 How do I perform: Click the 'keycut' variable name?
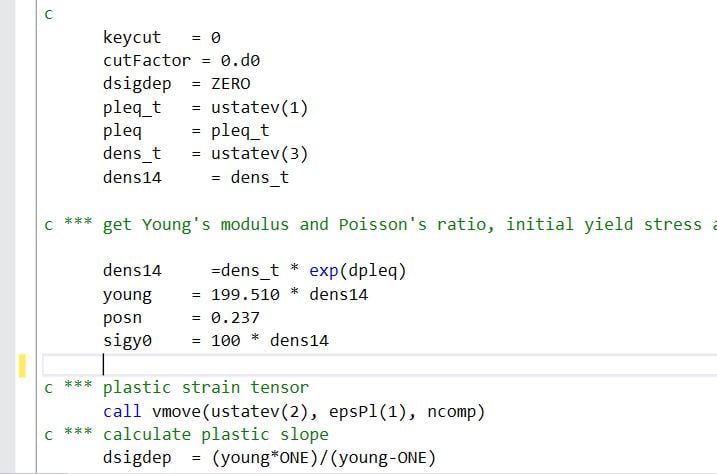point(132,37)
